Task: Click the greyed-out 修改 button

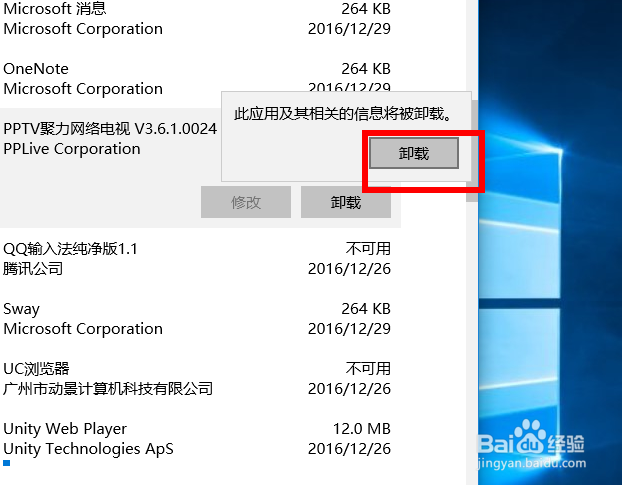Action: [246, 202]
